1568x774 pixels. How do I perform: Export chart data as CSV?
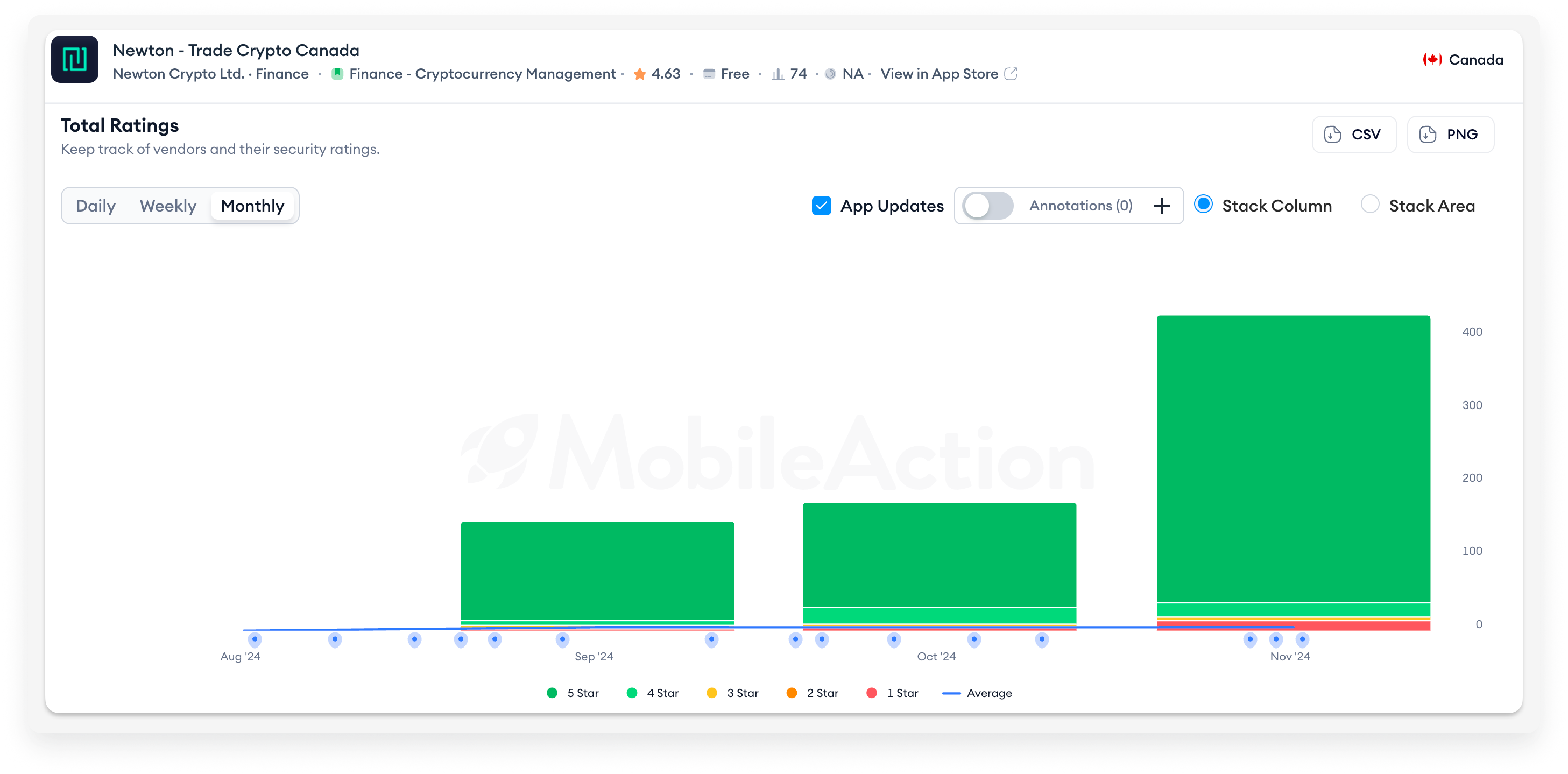click(x=1354, y=135)
